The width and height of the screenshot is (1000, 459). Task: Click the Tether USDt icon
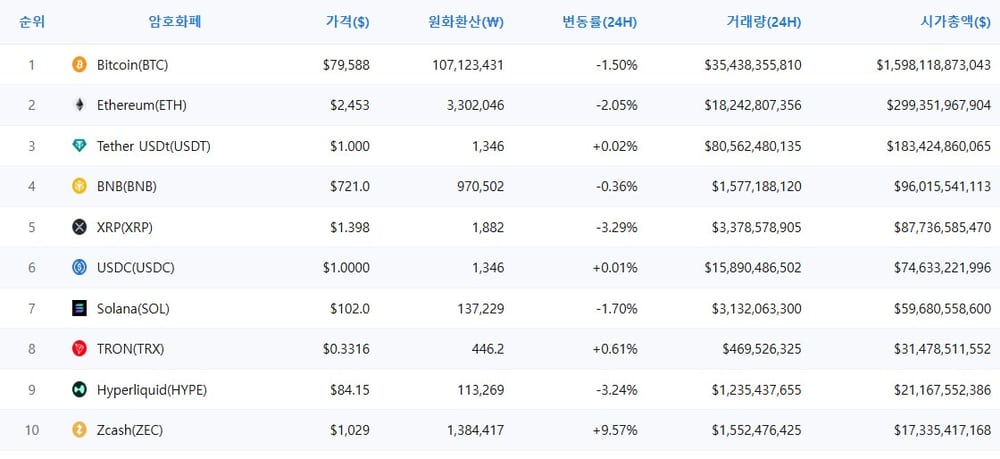click(x=79, y=146)
